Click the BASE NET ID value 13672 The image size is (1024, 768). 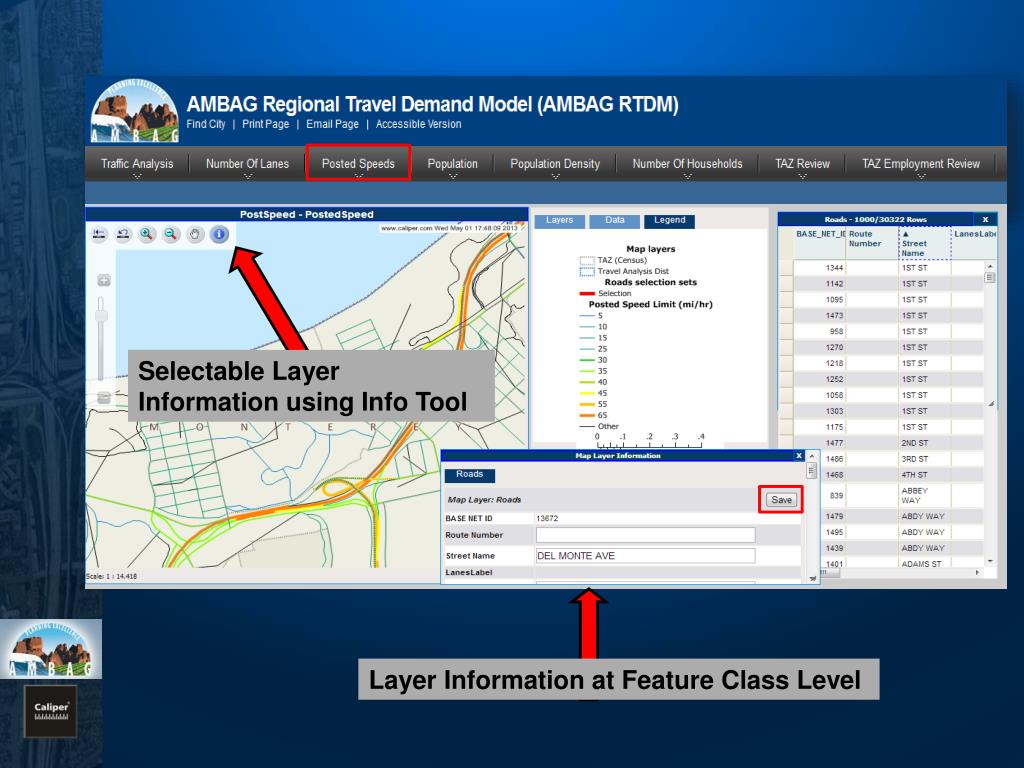click(x=547, y=519)
